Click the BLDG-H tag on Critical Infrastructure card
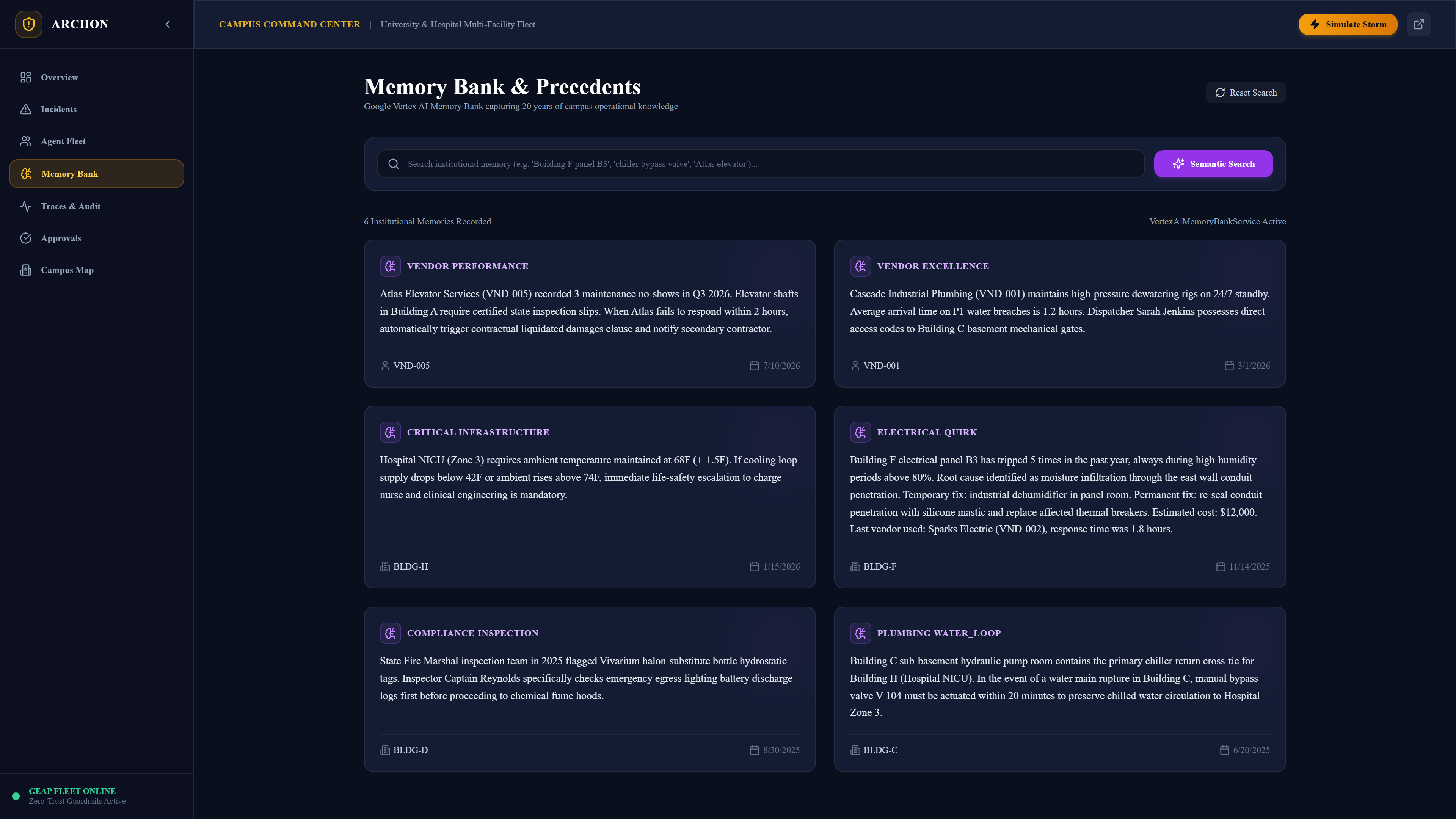1456x819 pixels. (404, 566)
